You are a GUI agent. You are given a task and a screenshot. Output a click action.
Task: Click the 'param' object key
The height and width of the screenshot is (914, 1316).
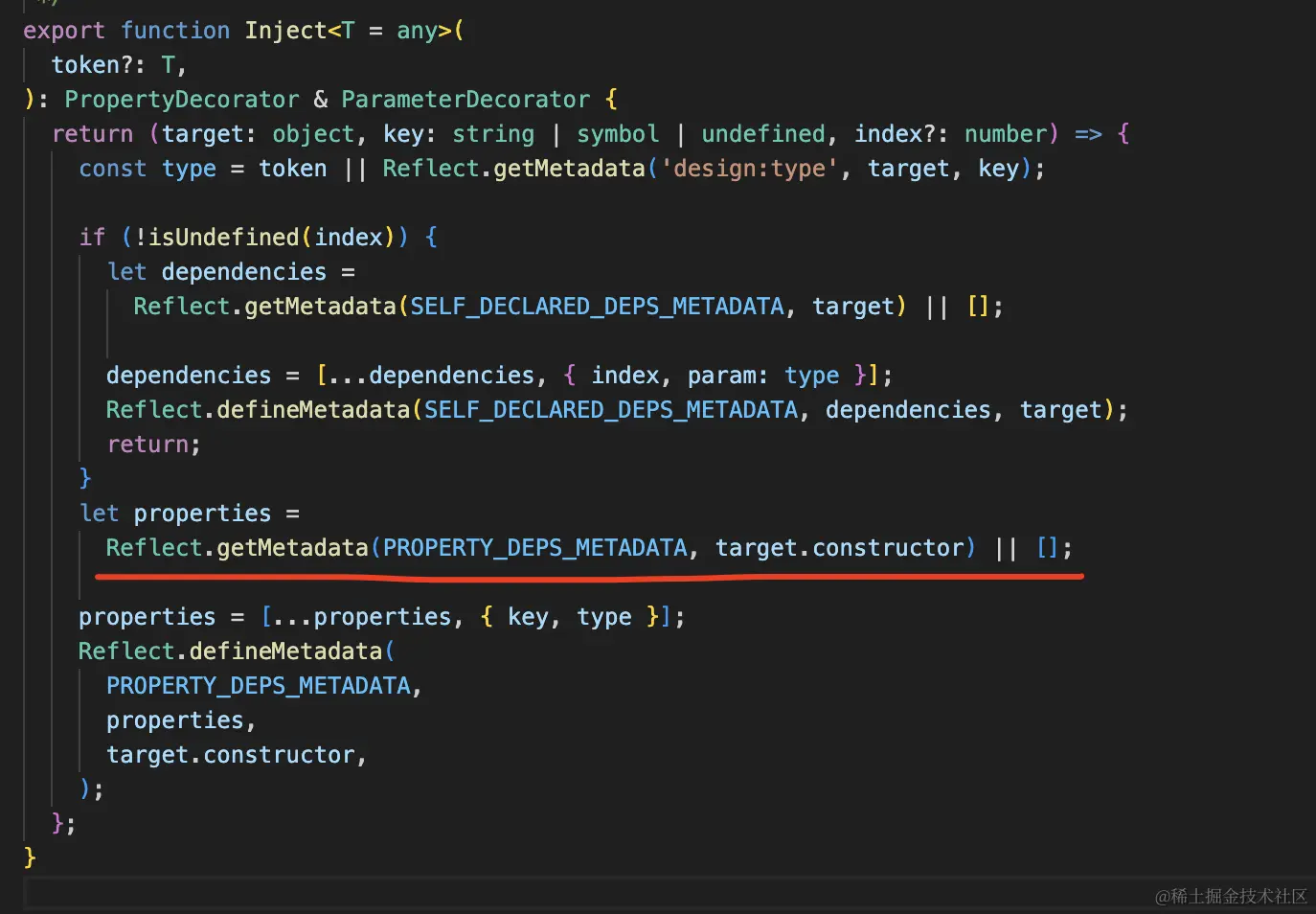pos(722,376)
